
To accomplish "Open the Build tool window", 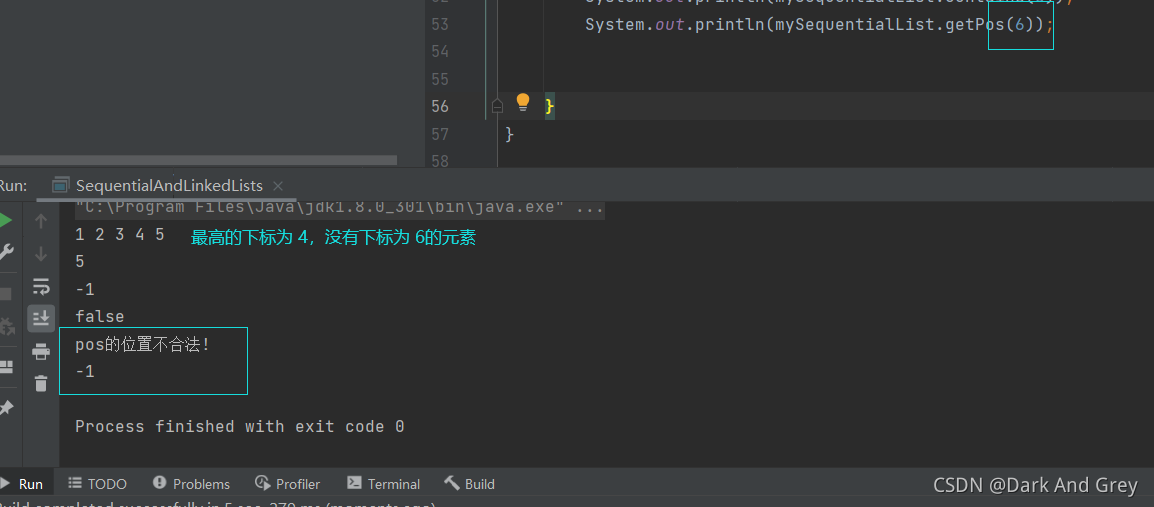I will point(470,483).
